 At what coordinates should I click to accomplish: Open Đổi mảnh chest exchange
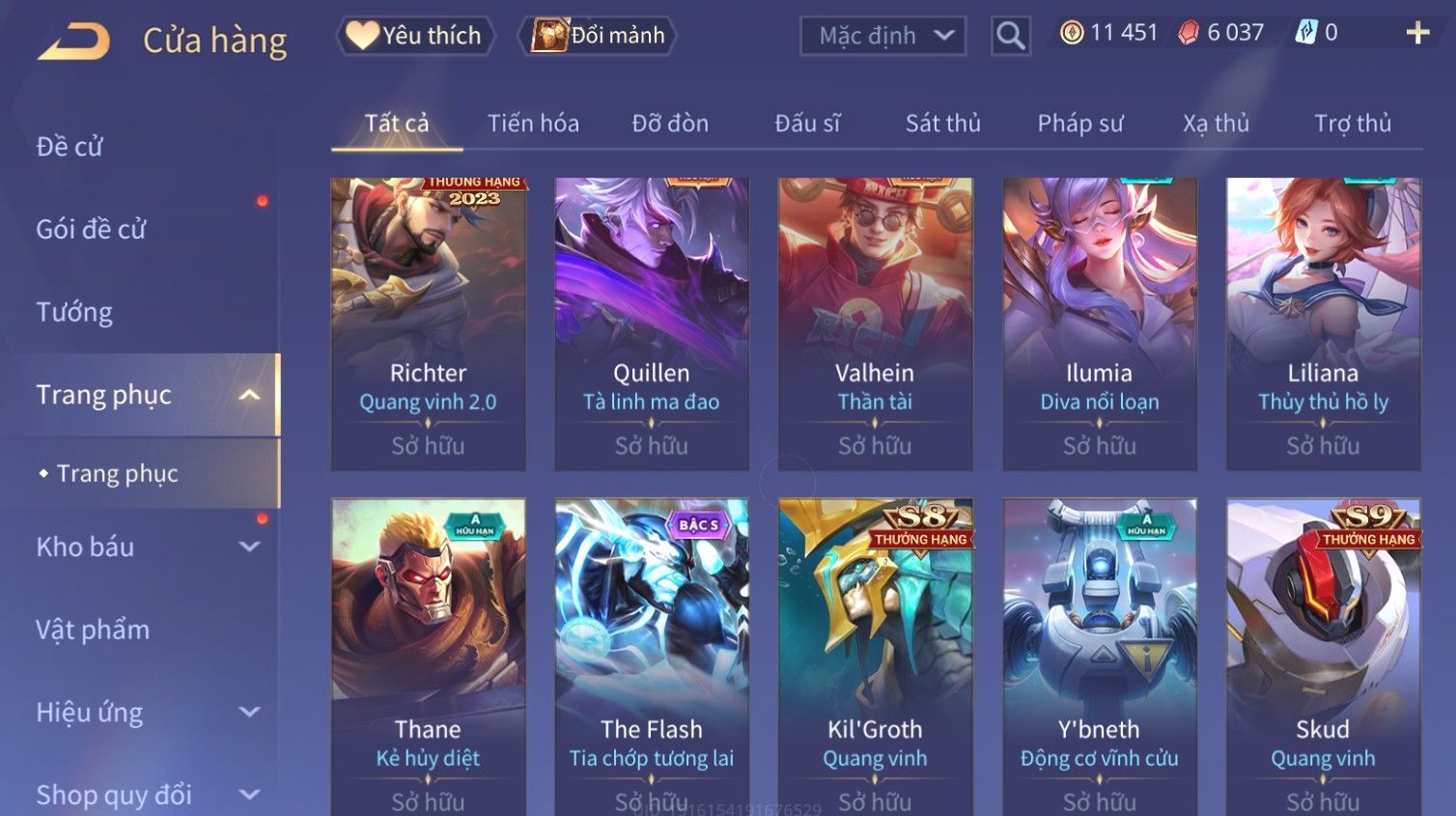(597, 36)
